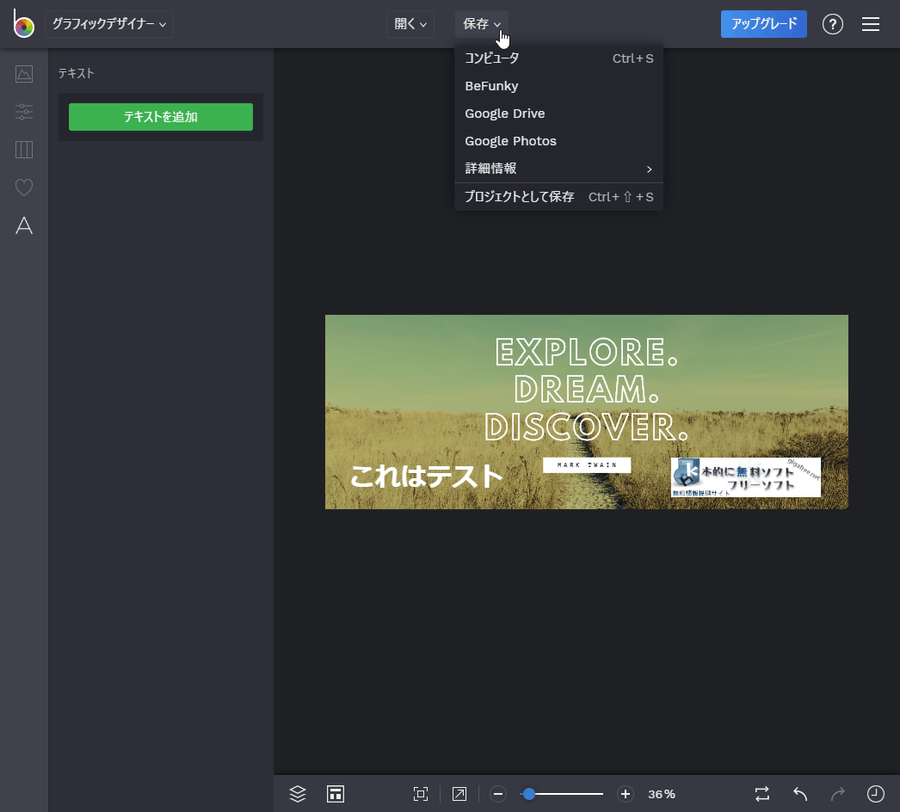The width and height of the screenshot is (900, 812).
Task: Open the help question mark icon
Action: 832,24
